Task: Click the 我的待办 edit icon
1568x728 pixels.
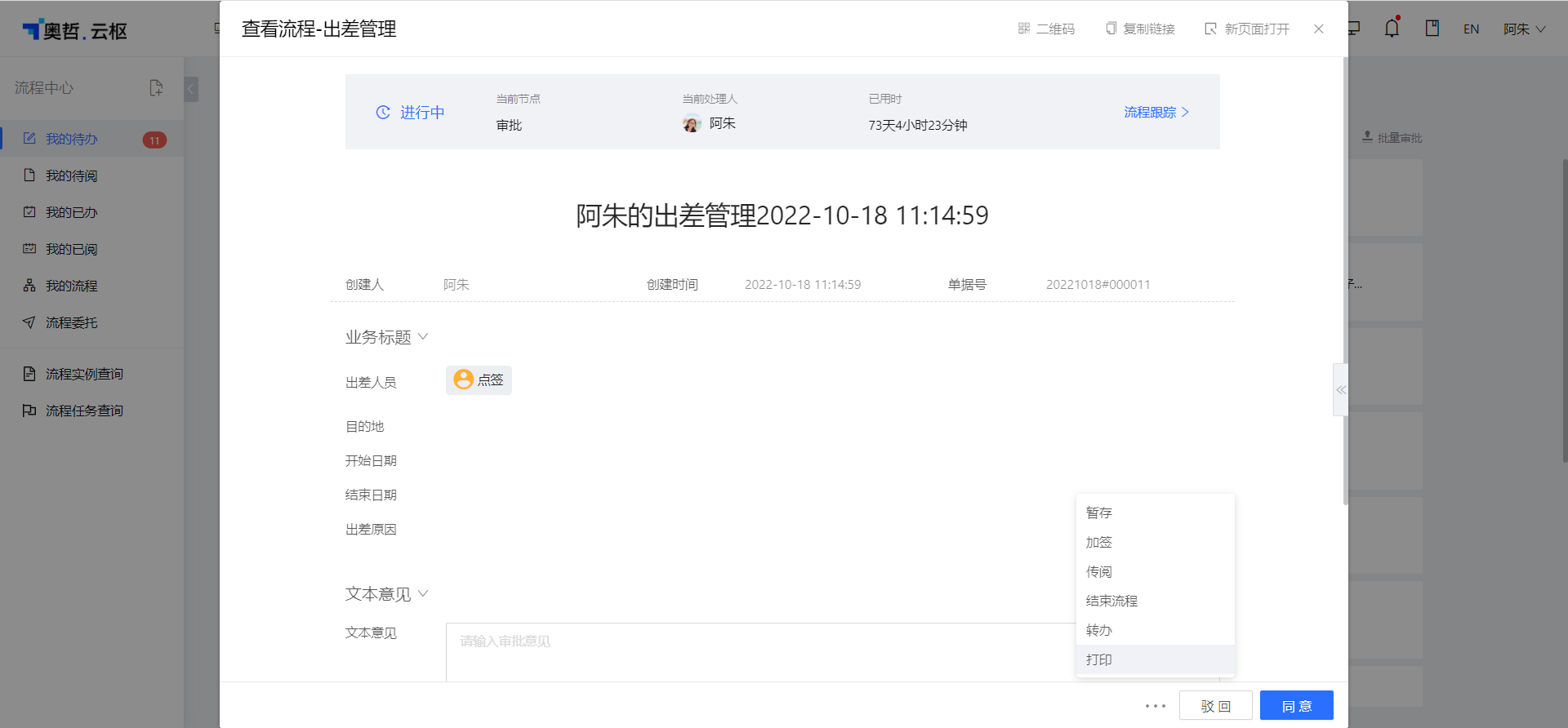Action: coord(29,138)
